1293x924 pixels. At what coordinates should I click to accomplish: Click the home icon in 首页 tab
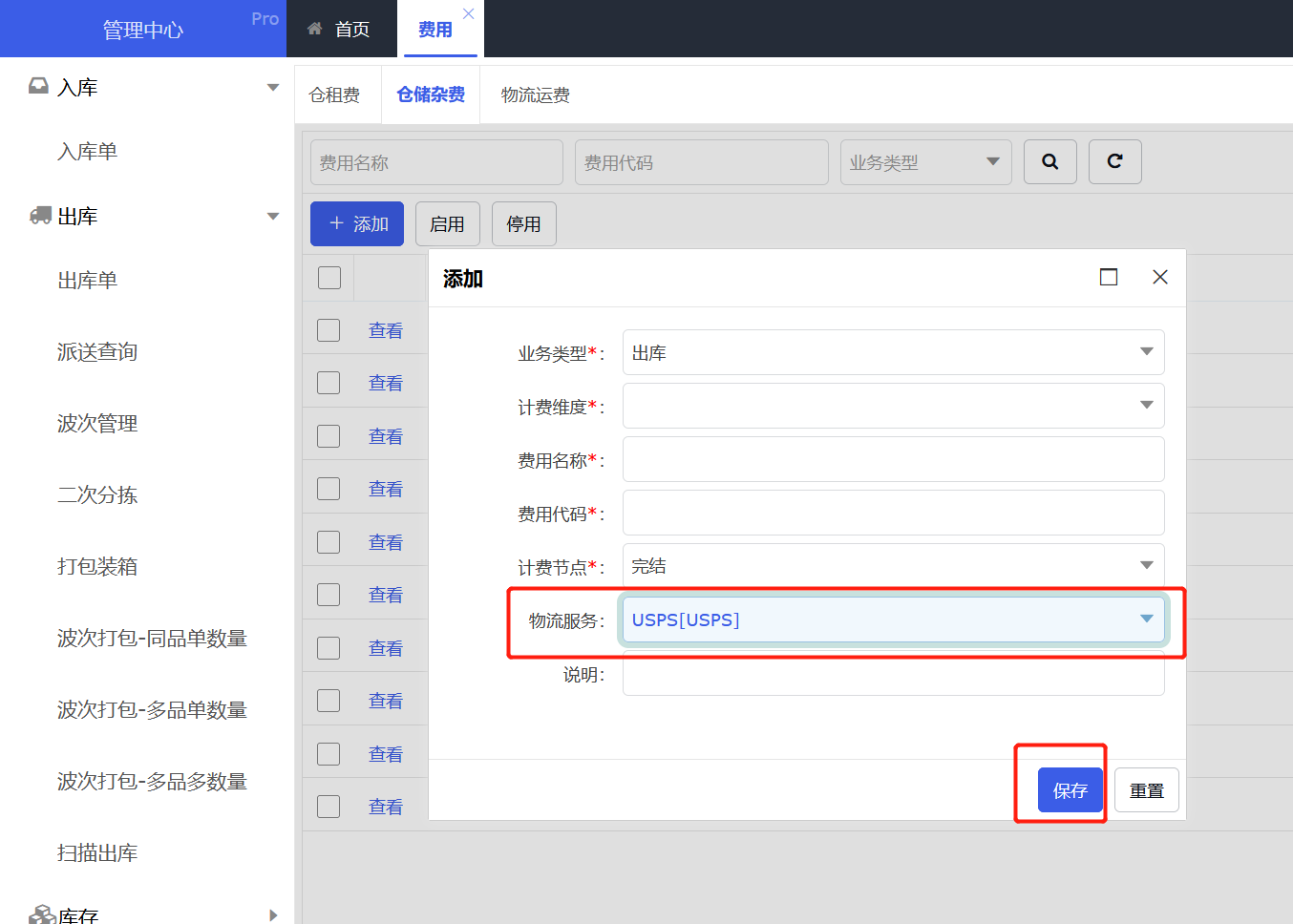(314, 29)
